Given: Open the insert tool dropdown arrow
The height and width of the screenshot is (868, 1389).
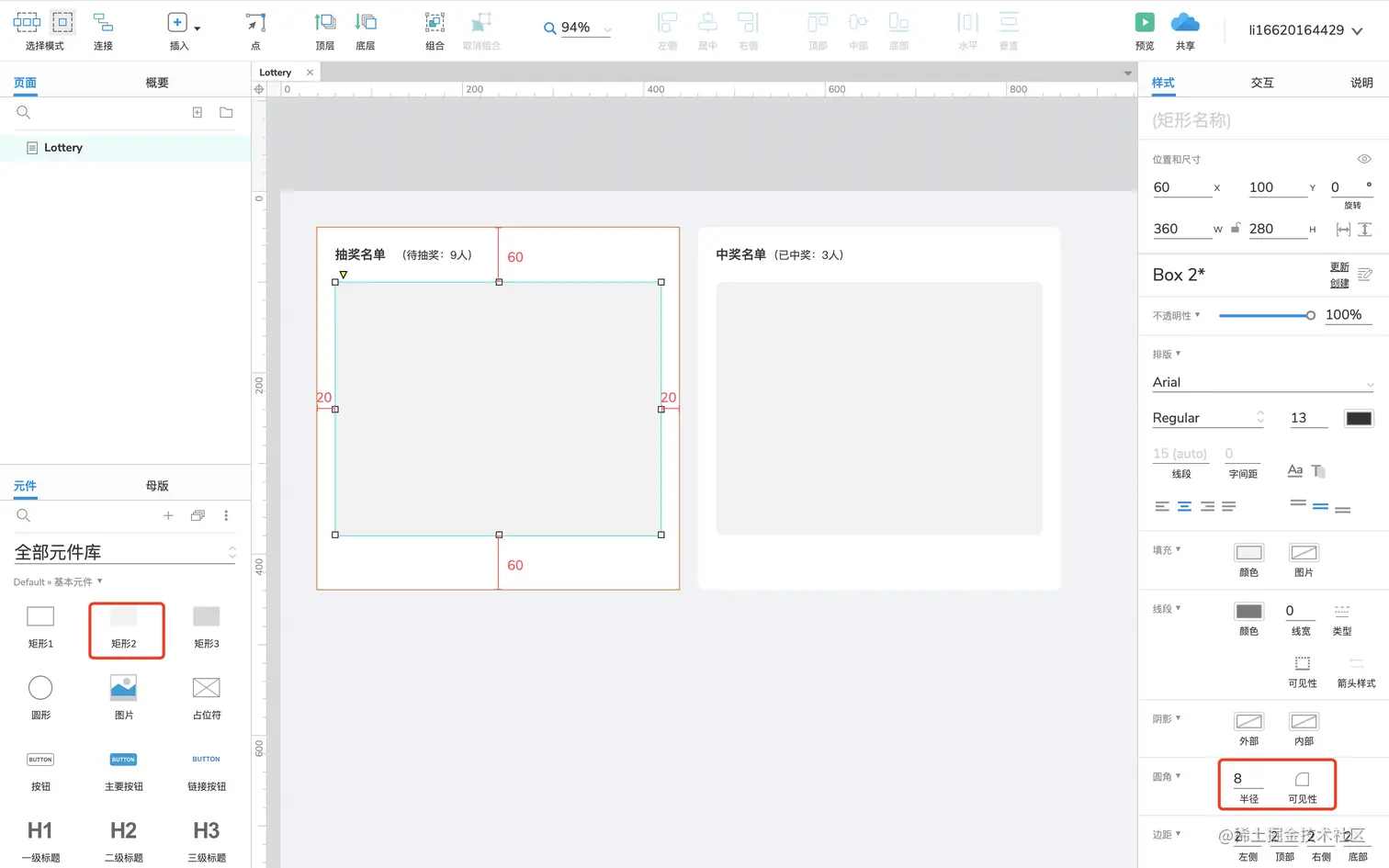Looking at the screenshot, I should coord(197,28).
